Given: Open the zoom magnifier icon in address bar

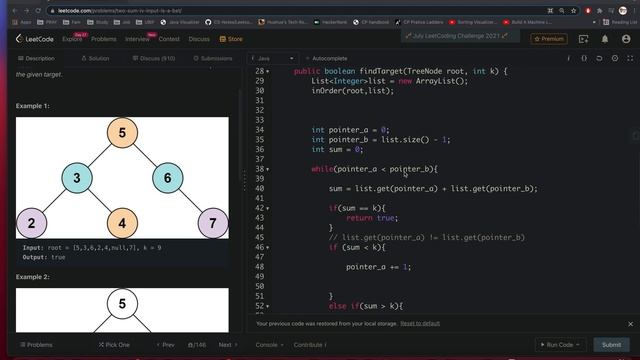Looking at the screenshot, I should point(562,11).
